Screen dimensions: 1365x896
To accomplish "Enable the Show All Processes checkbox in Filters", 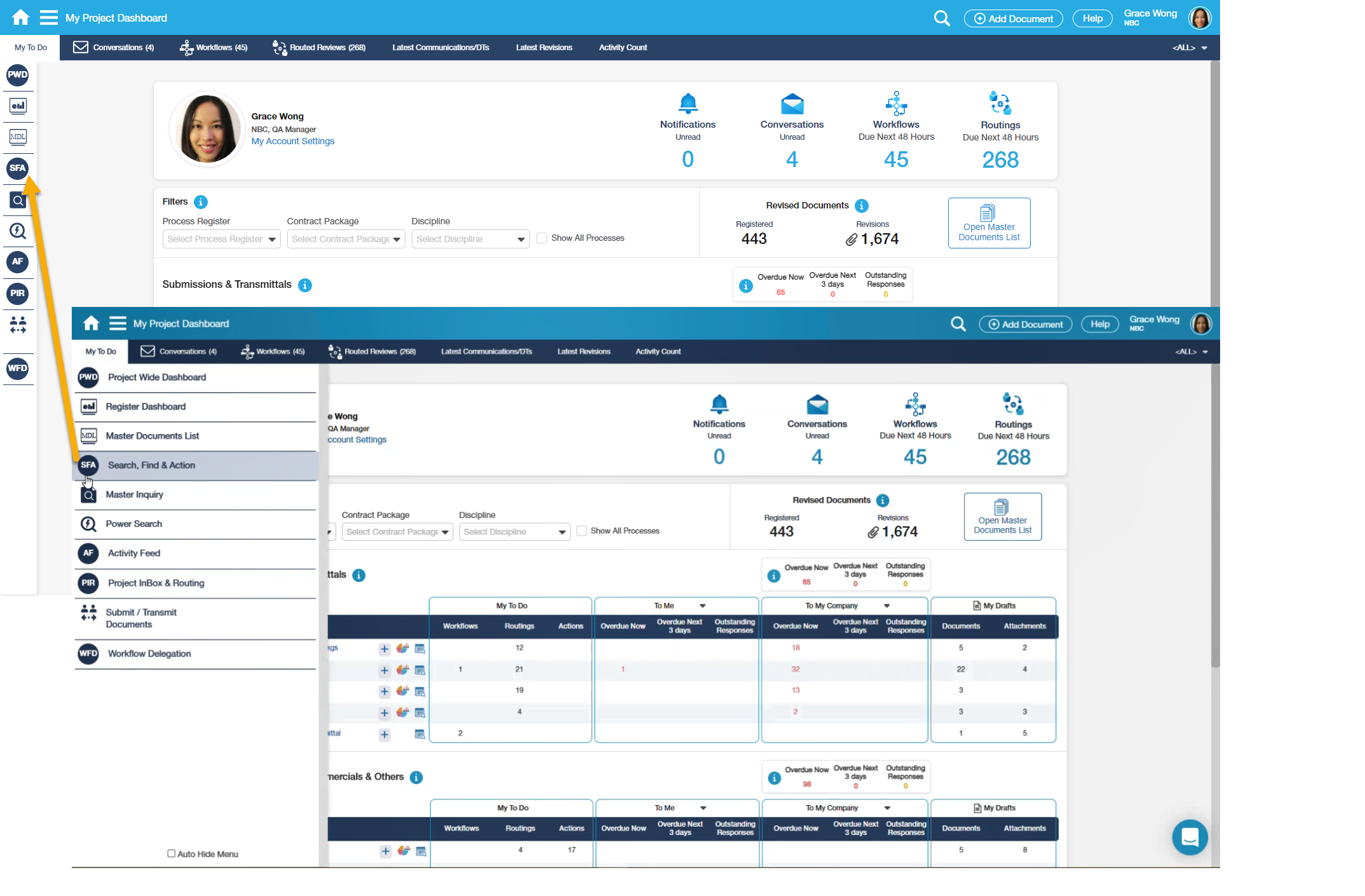I will [x=542, y=238].
